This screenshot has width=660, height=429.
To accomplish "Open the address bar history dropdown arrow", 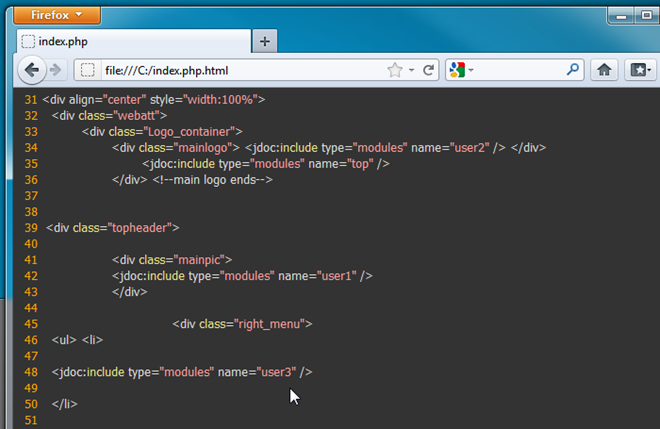I will point(412,70).
